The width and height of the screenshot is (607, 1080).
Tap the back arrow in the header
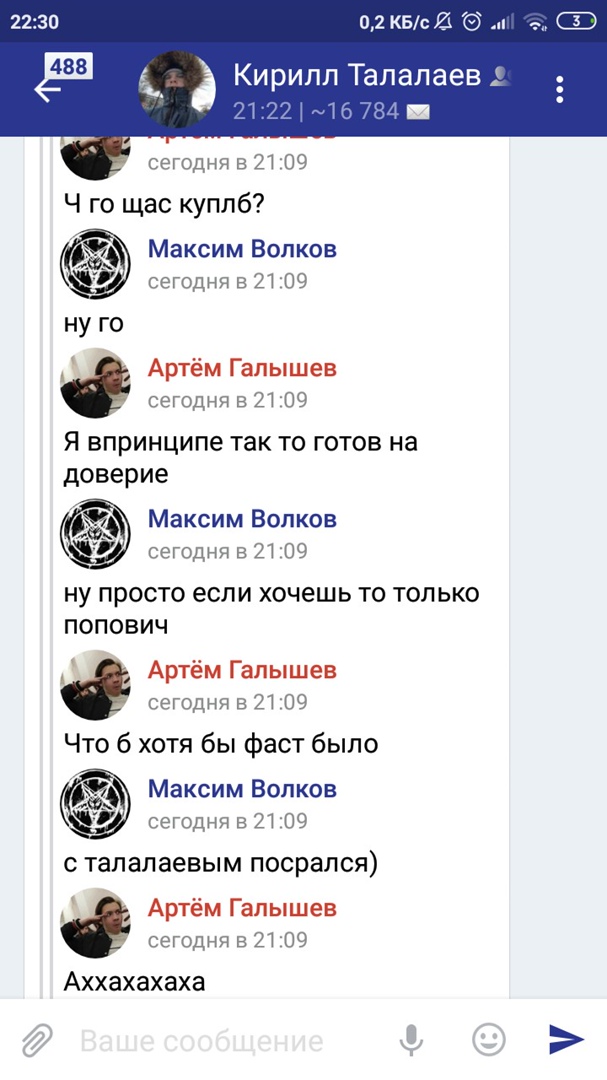[48, 91]
